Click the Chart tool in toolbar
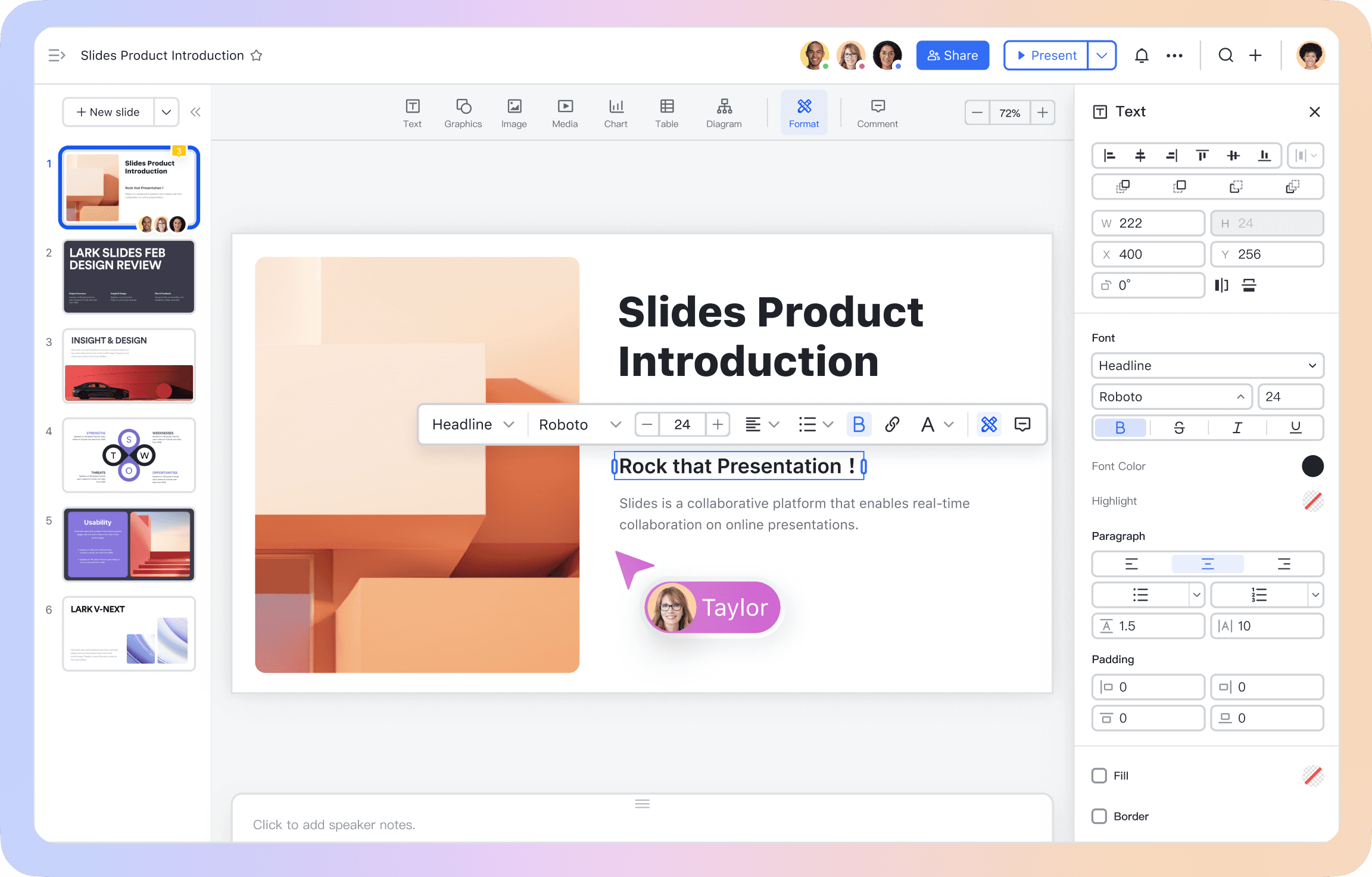The width and height of the screenshot is (1372, 877). pos(616,112)
